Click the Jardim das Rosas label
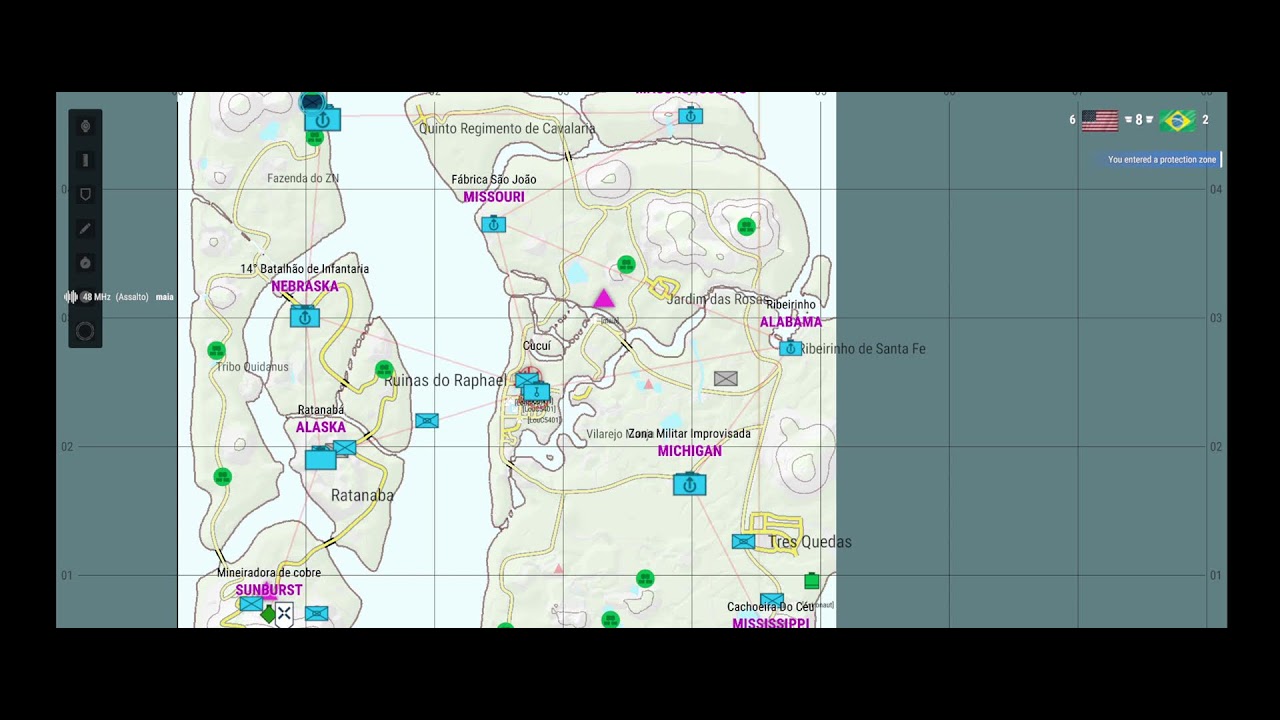1280x720 pixels. [x=718, y=299]
